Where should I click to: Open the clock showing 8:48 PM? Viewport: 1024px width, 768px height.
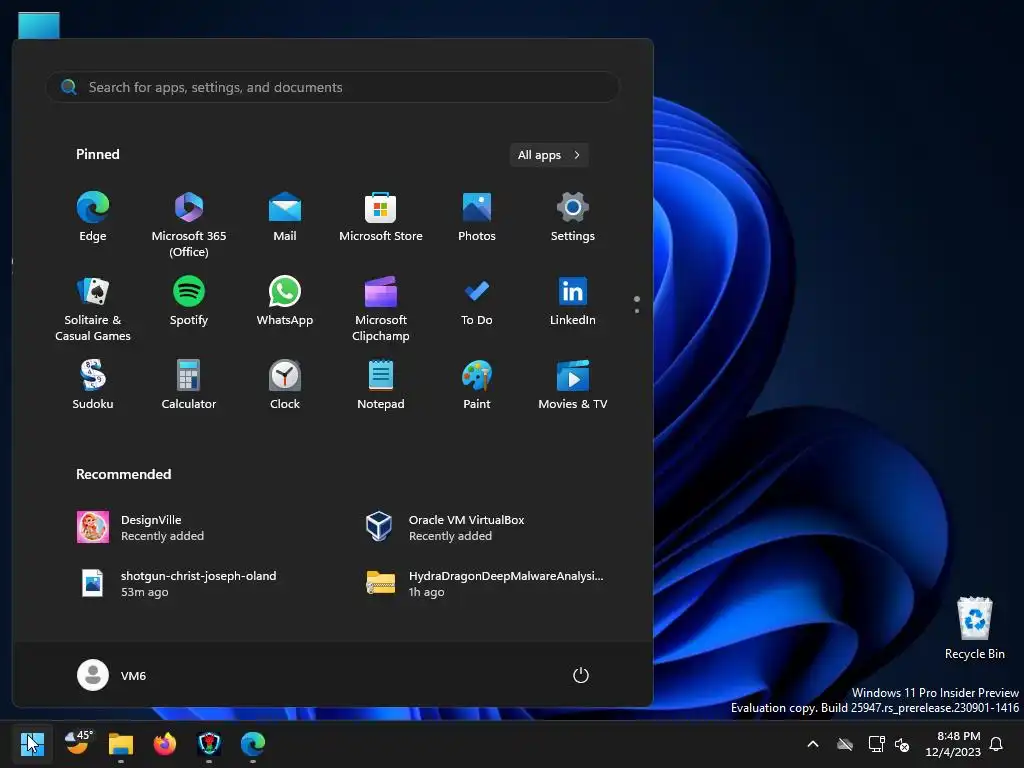953,744
